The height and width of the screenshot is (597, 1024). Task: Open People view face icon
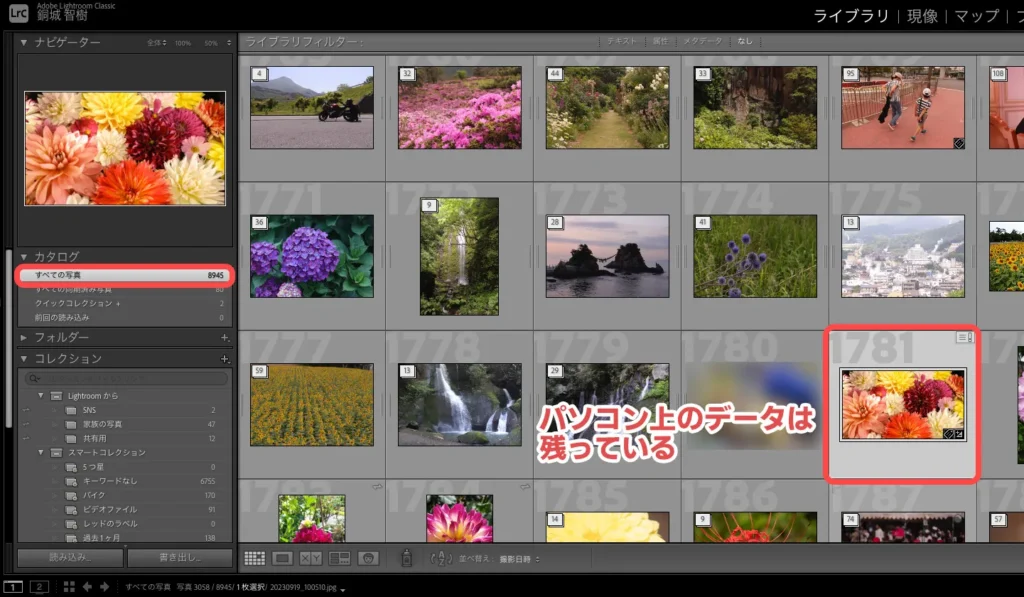pos(368,558)
